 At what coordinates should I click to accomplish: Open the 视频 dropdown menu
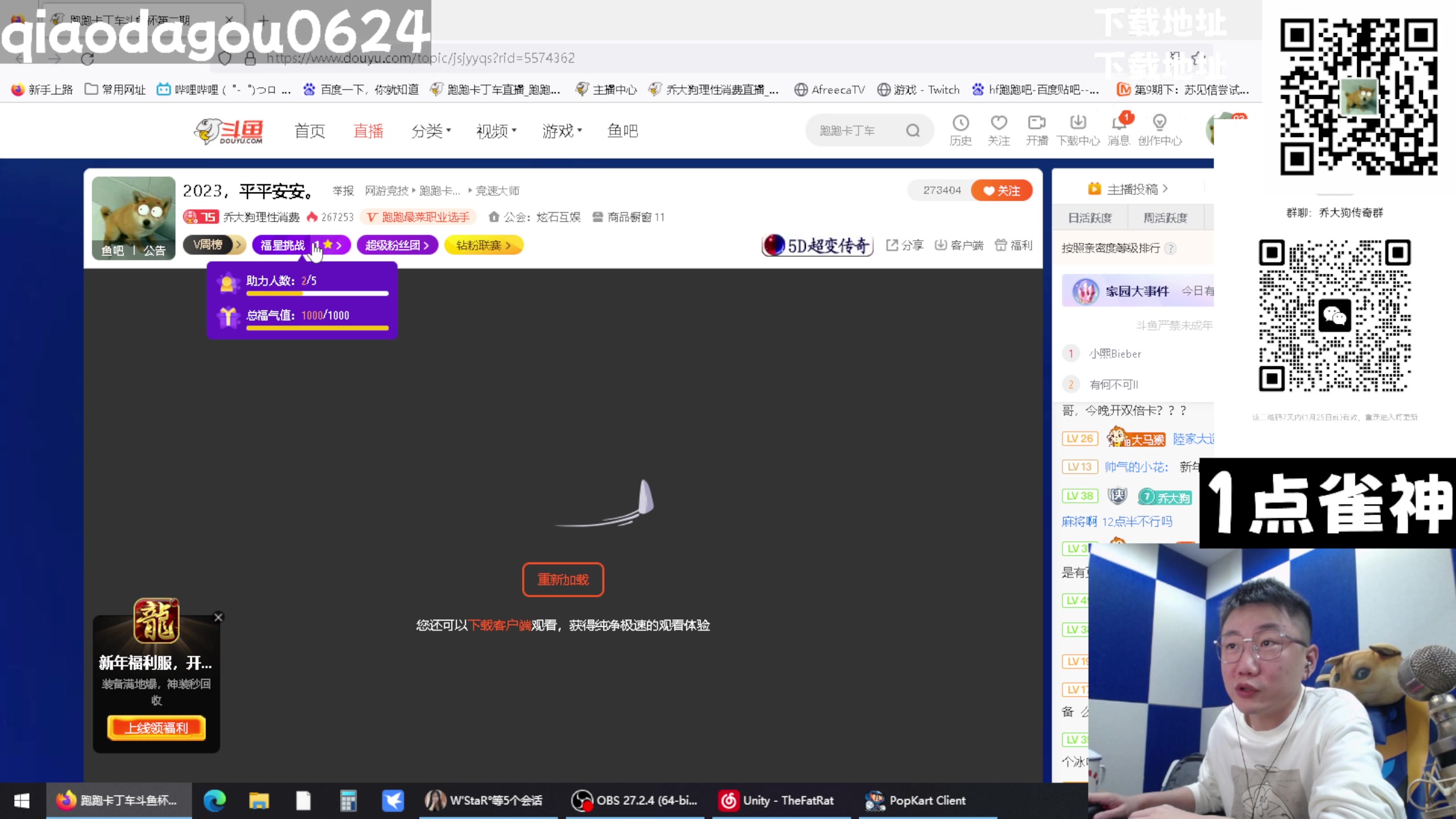click(x=497, y=131)
